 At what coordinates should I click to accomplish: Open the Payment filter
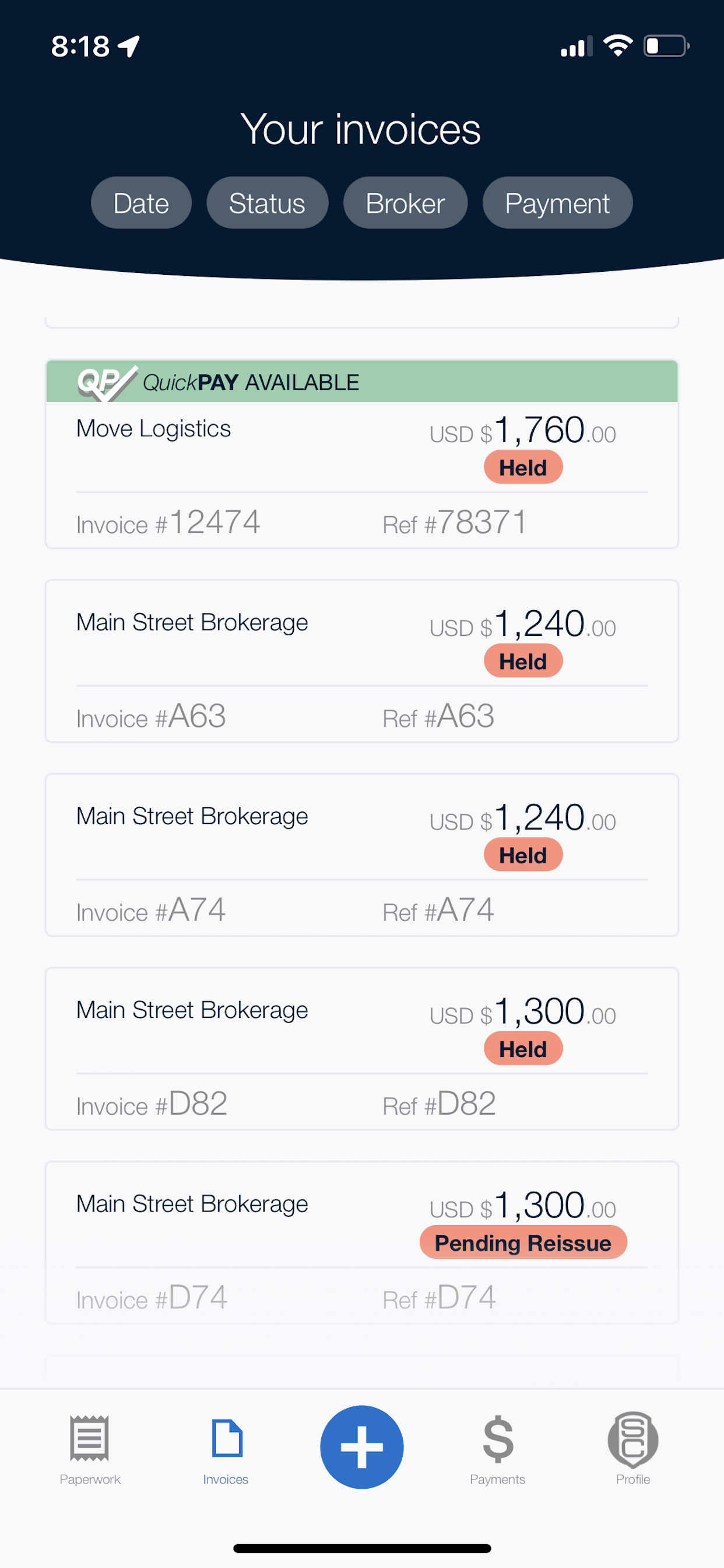point(557,202)
